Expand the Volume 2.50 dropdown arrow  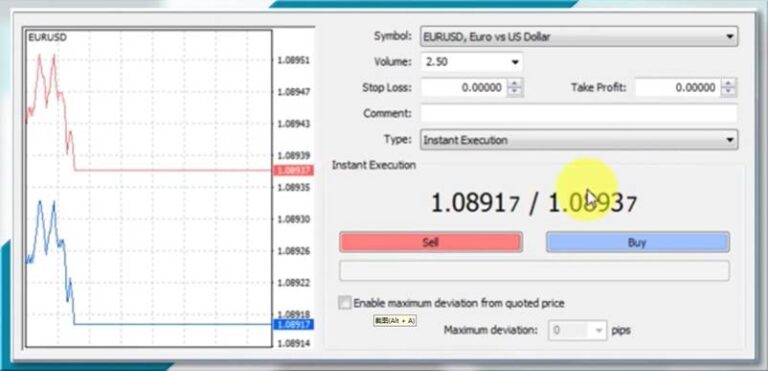pos(514,62)
